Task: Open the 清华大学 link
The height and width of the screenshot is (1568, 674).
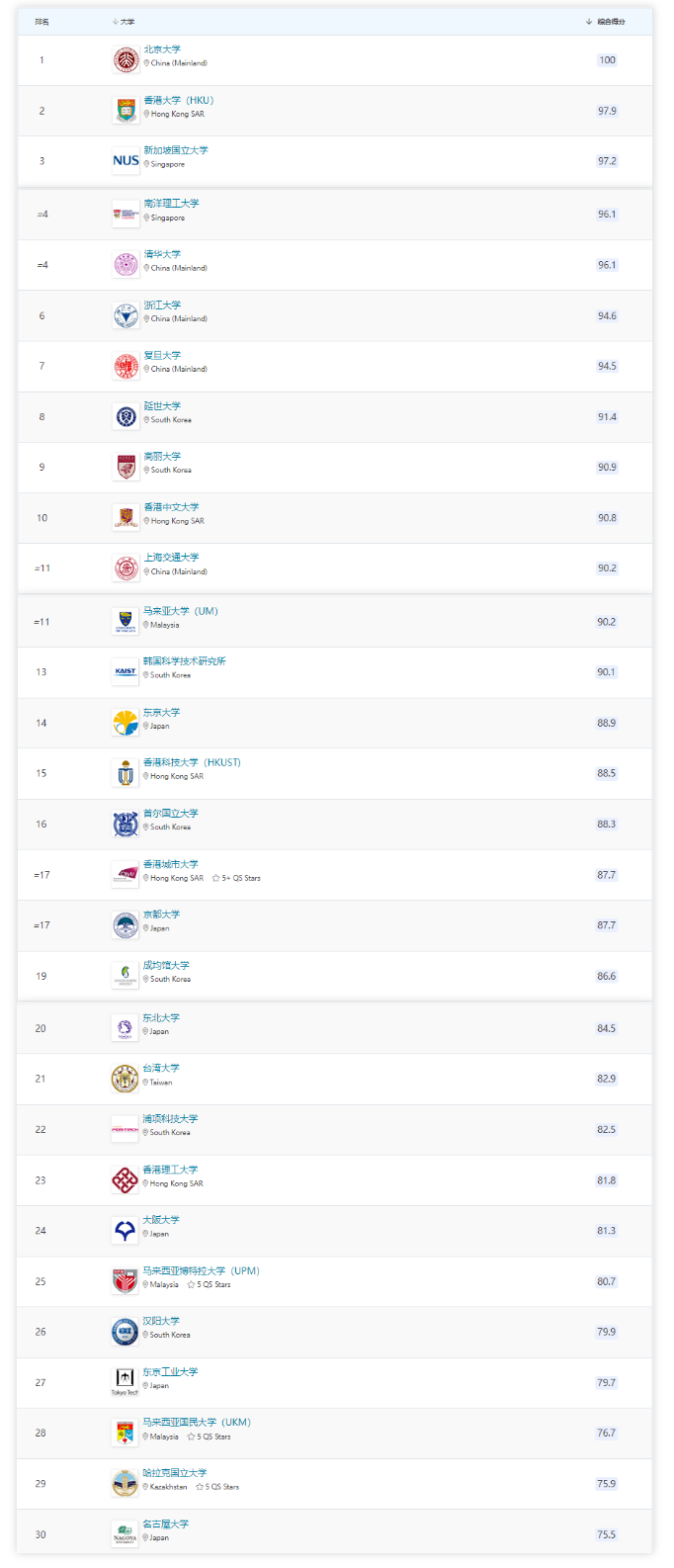Action: coord(162,254)
